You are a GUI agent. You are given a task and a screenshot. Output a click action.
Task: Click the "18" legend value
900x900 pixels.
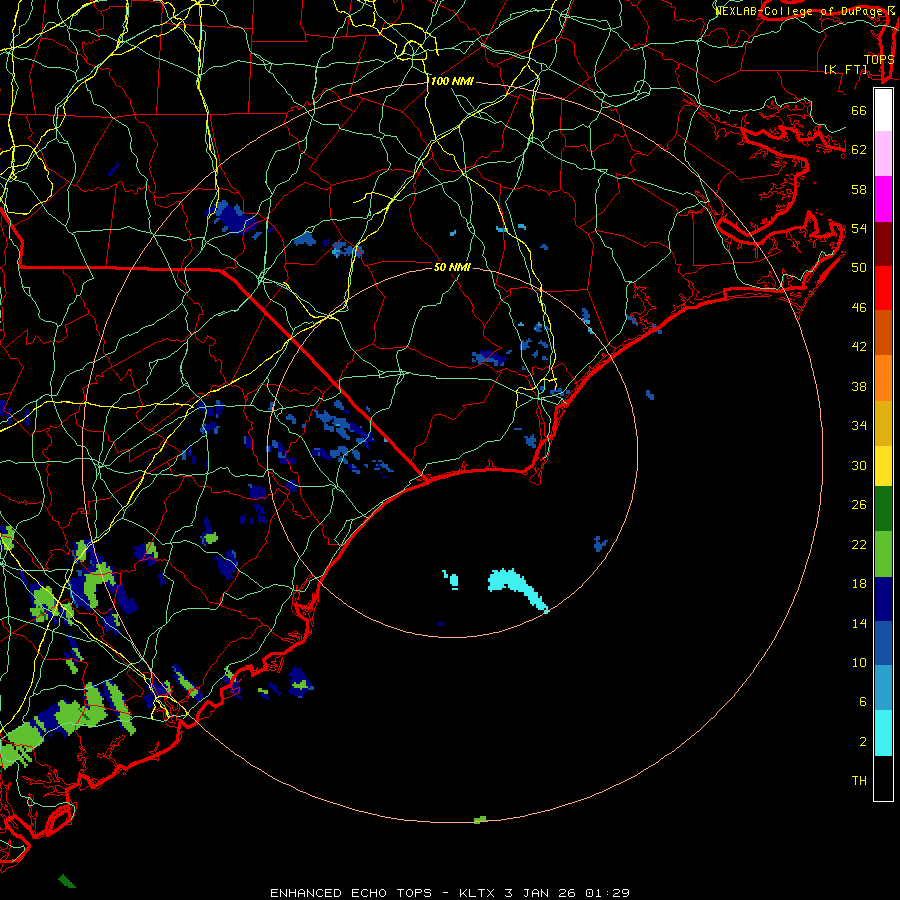click(x=859, y=584)
